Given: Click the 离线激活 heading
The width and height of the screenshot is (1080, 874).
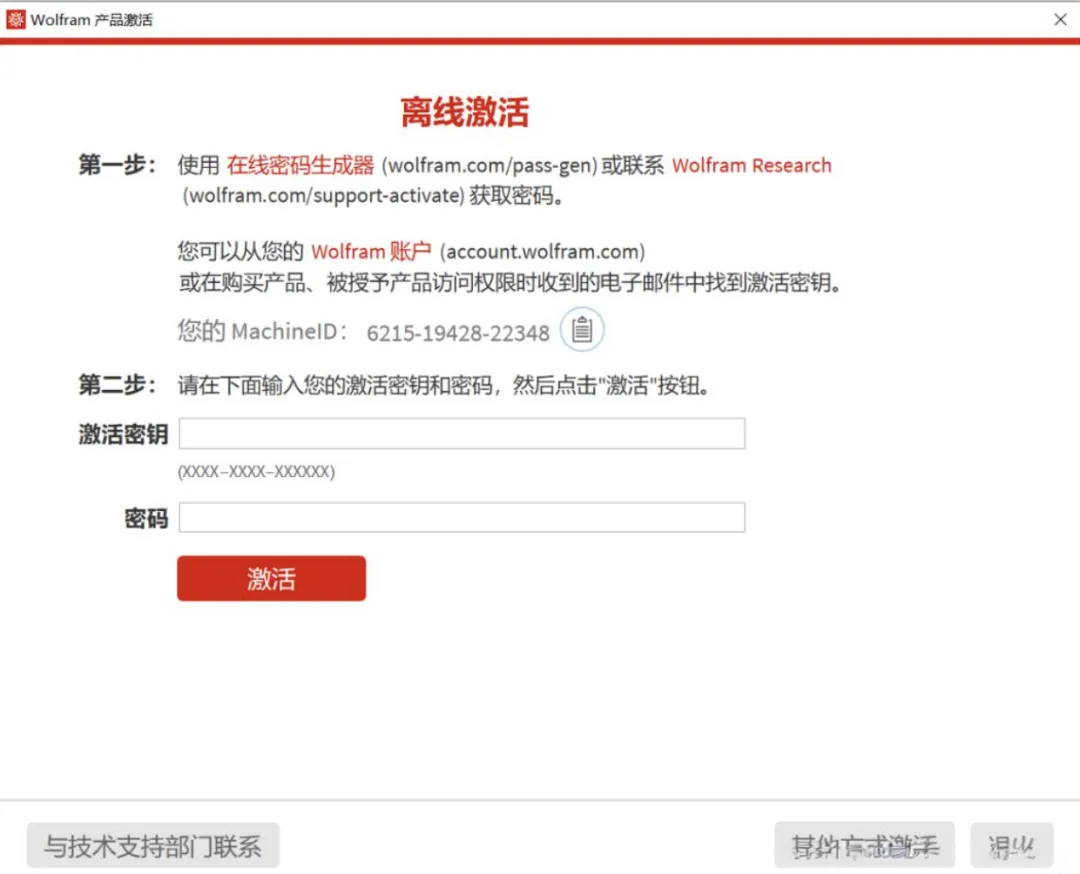Looking at the screenshot, I should tap(465, 112).
